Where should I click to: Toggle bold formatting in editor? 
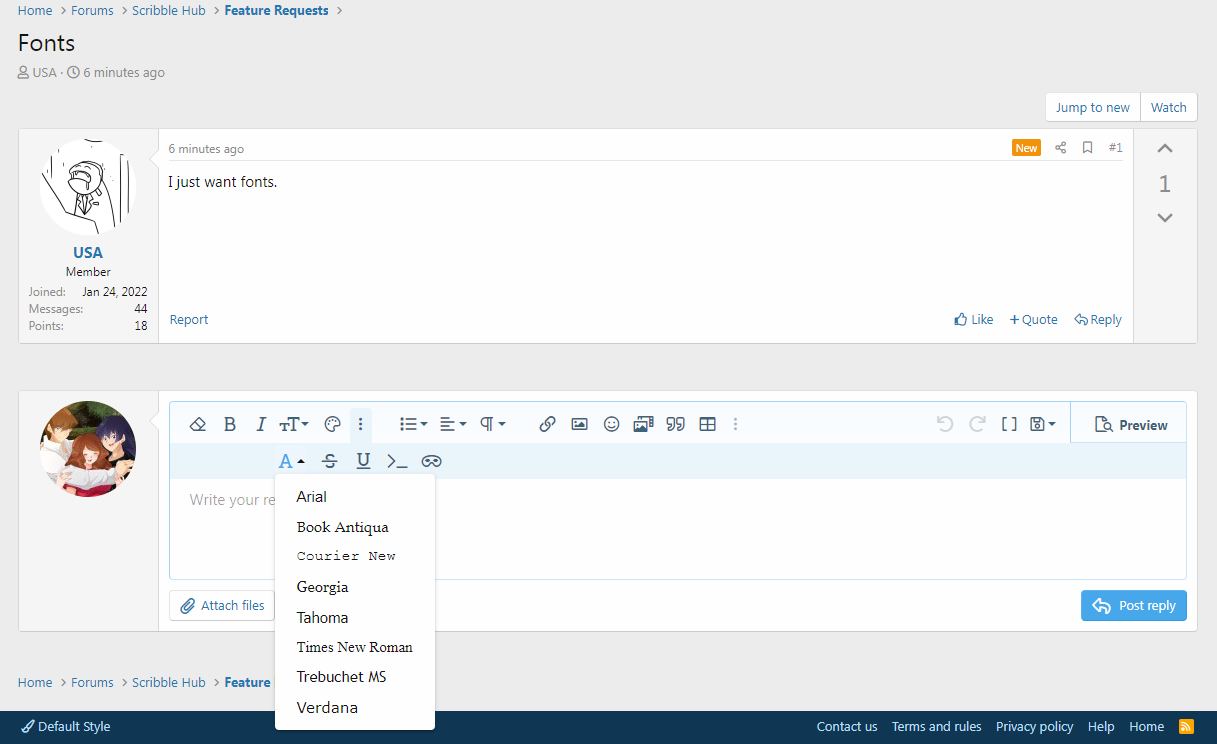pyautogui.click(x=230, y=424)
